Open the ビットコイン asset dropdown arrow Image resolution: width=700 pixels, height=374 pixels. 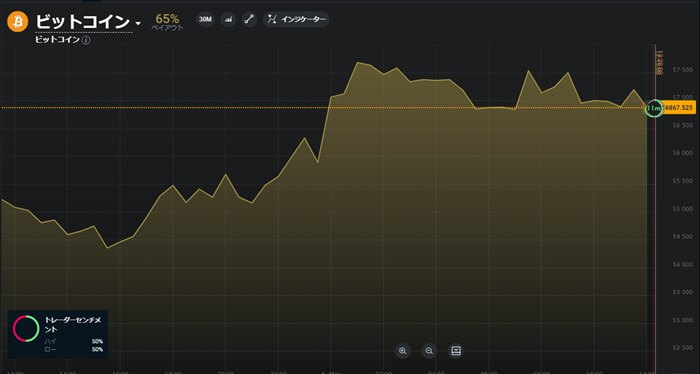click(x=138, y=23)
